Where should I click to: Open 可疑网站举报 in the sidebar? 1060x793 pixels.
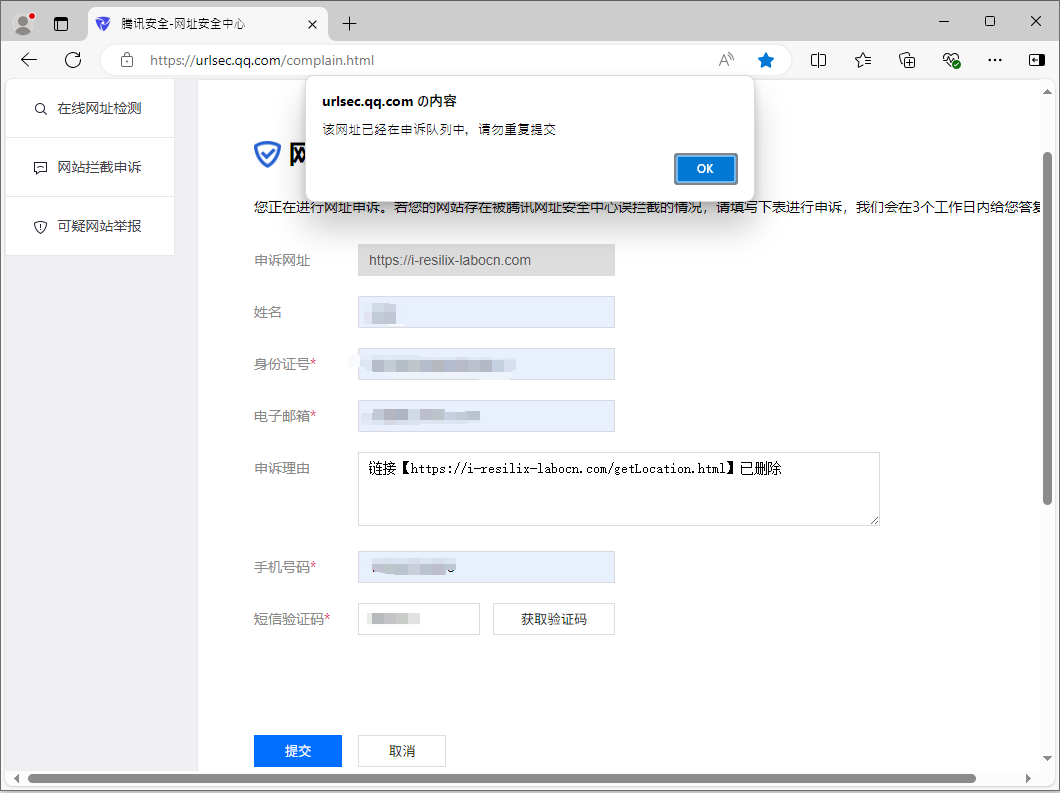click(x=89, y=226)
